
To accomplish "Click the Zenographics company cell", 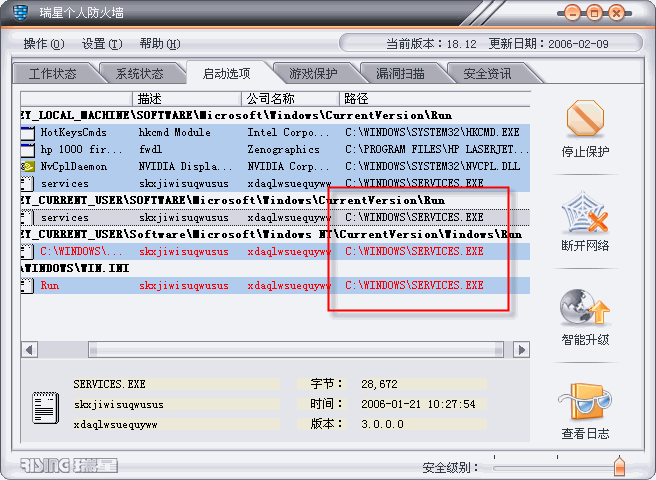I will (283, 149).
